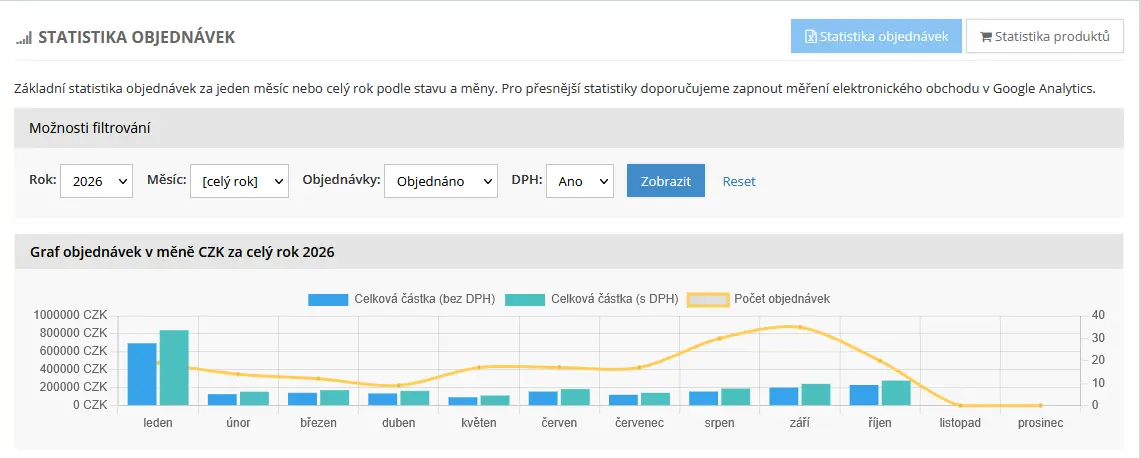The image size is (1141, 458).
Task: Click the 'červenec' month axis label
Action: (x=639, y=423)
